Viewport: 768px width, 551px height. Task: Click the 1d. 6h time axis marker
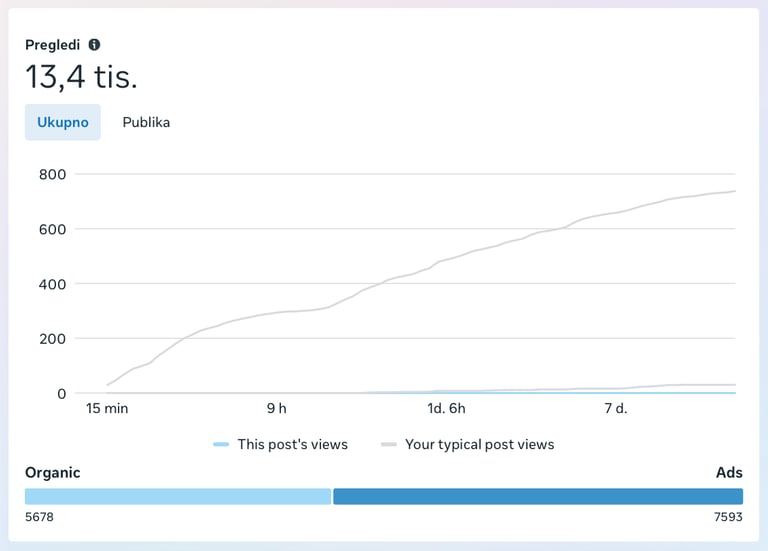(446, 408)
